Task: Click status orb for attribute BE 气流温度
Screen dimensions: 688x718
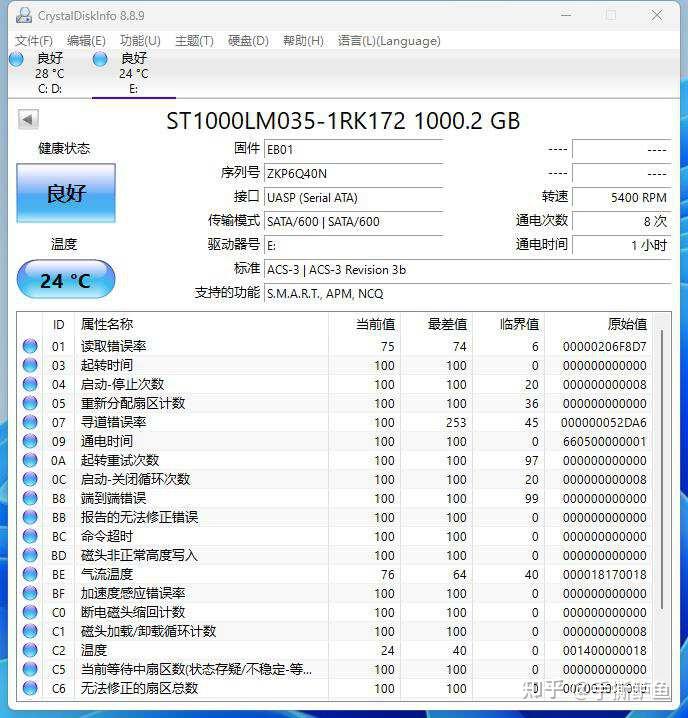Action: [x=30, y=574]
